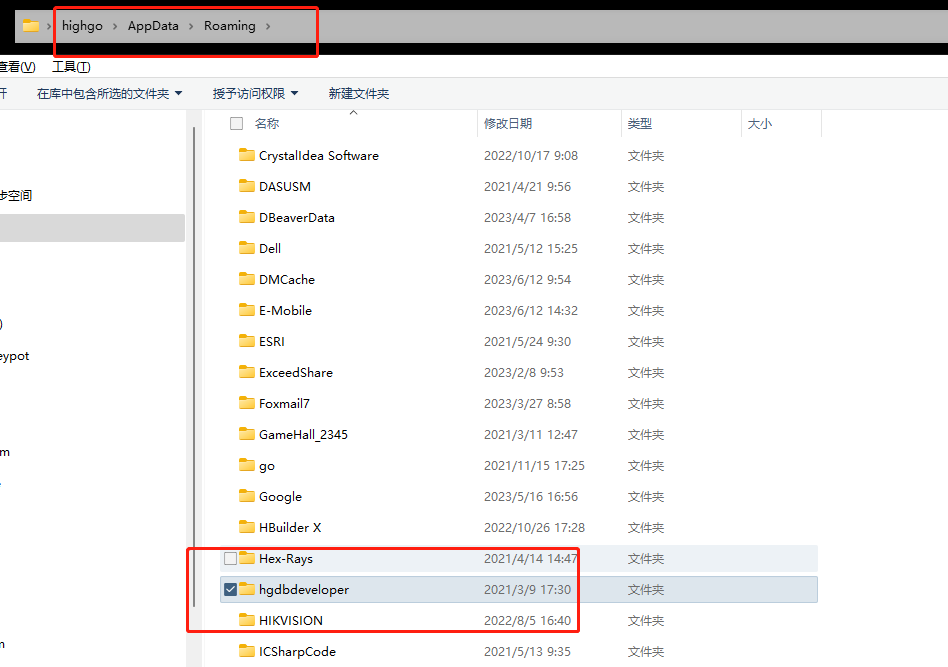
Task: Choose the GameHall_2345 folder icon
Action: [x=247, y=434]
